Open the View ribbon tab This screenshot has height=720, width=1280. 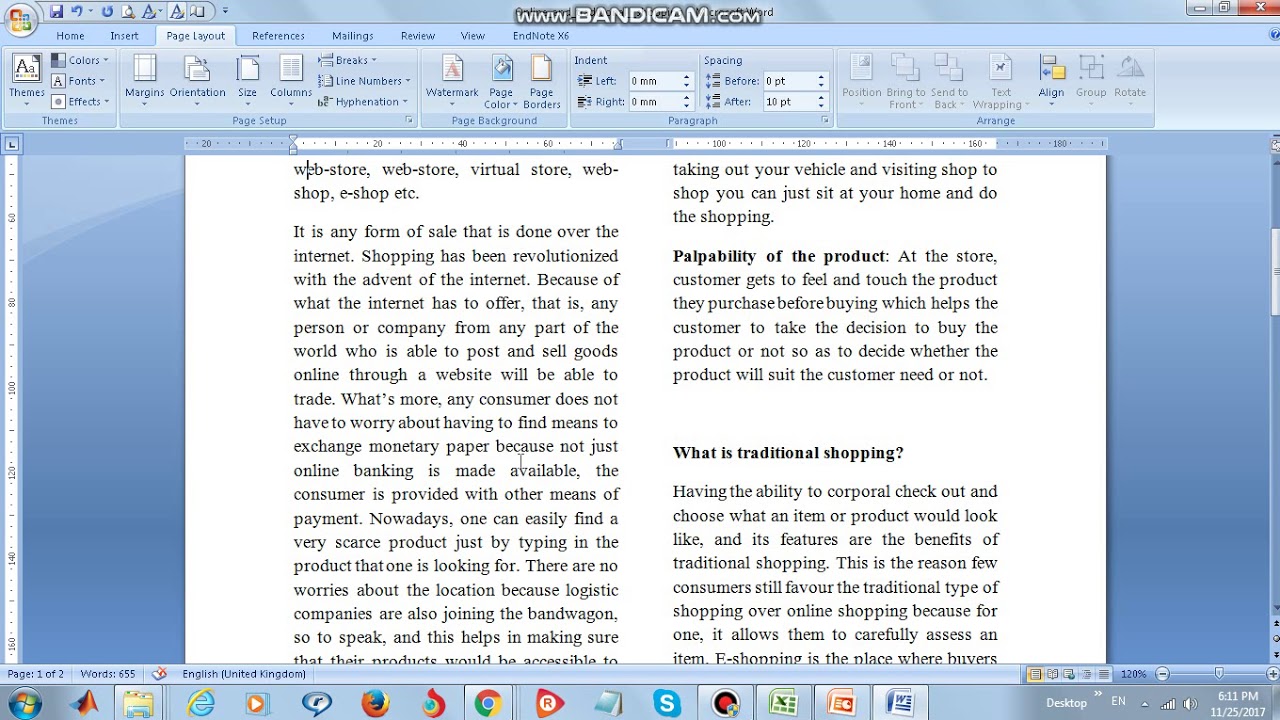coord(473,35)
